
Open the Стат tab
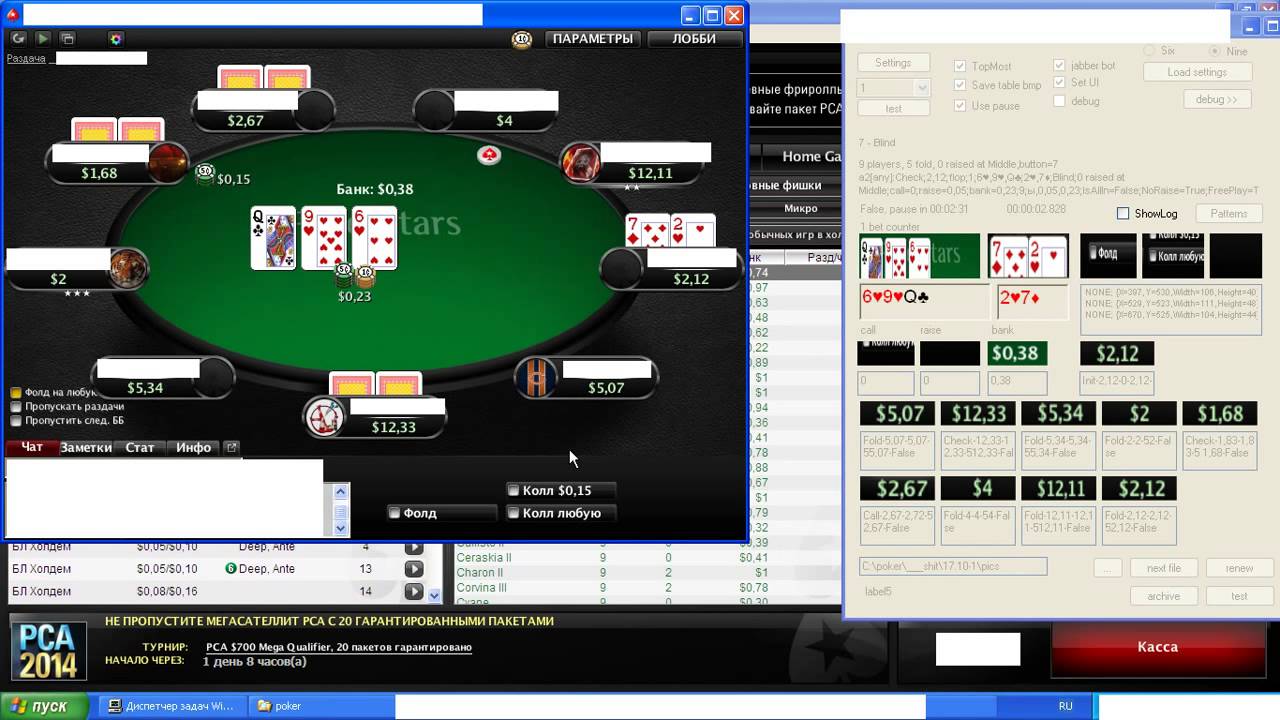coord(140,447)
